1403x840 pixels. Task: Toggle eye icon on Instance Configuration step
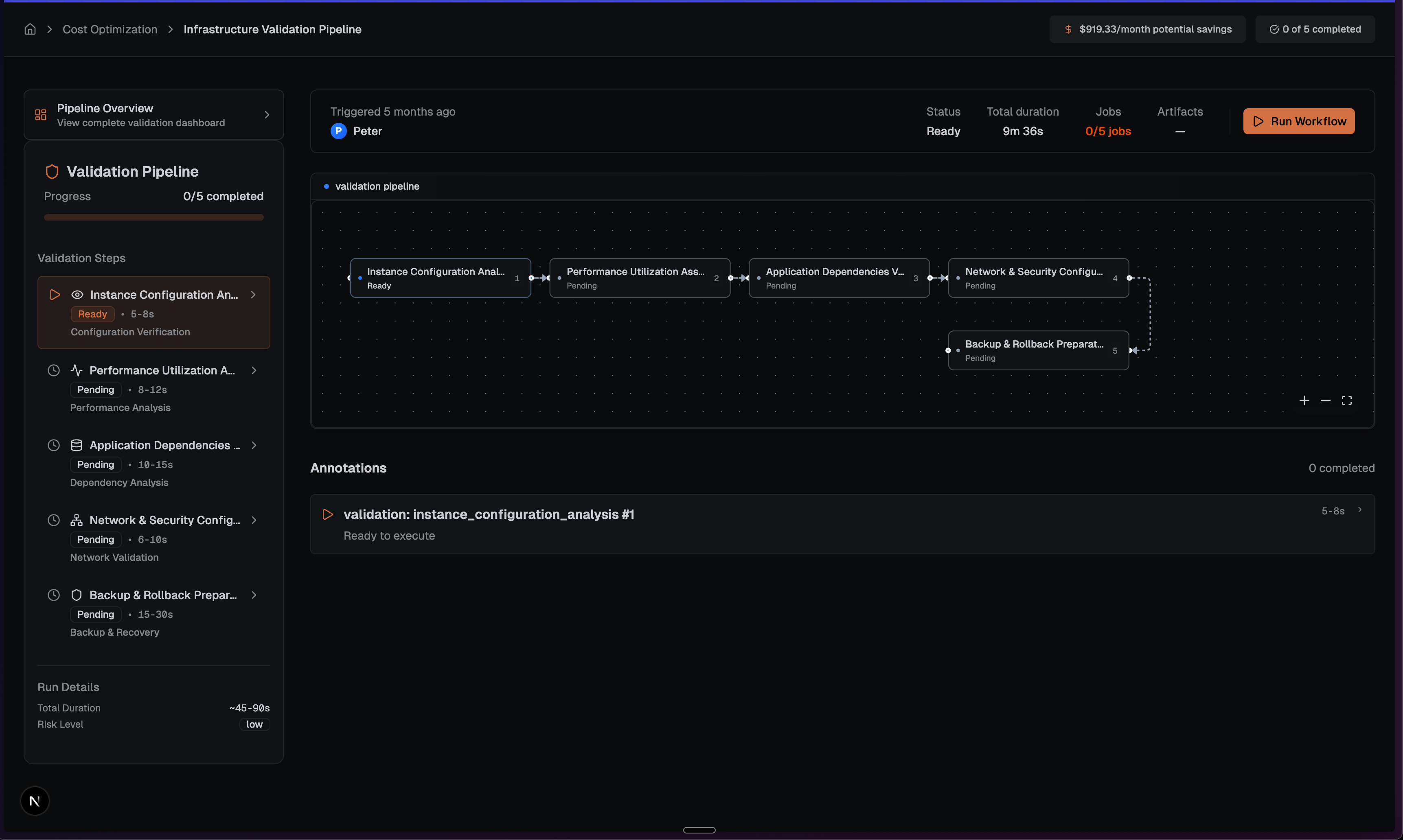click(77, 295)
